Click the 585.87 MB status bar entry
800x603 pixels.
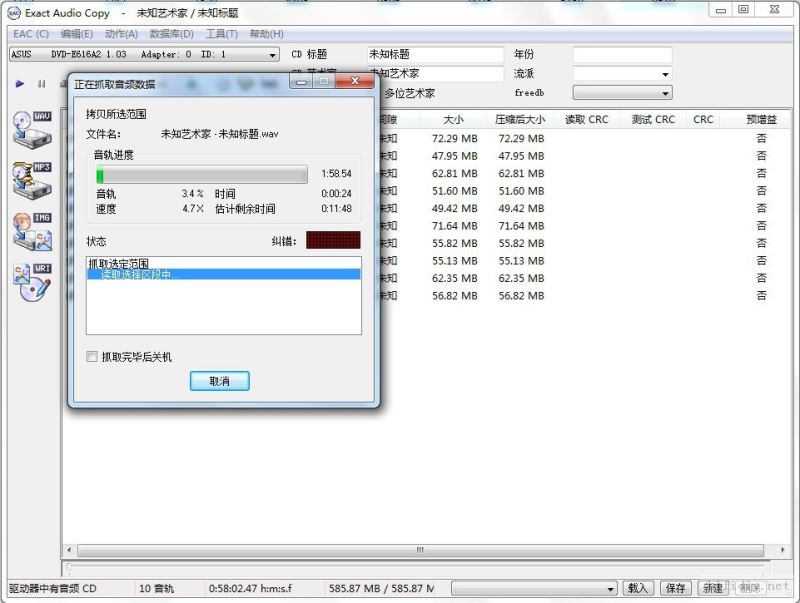382,588
